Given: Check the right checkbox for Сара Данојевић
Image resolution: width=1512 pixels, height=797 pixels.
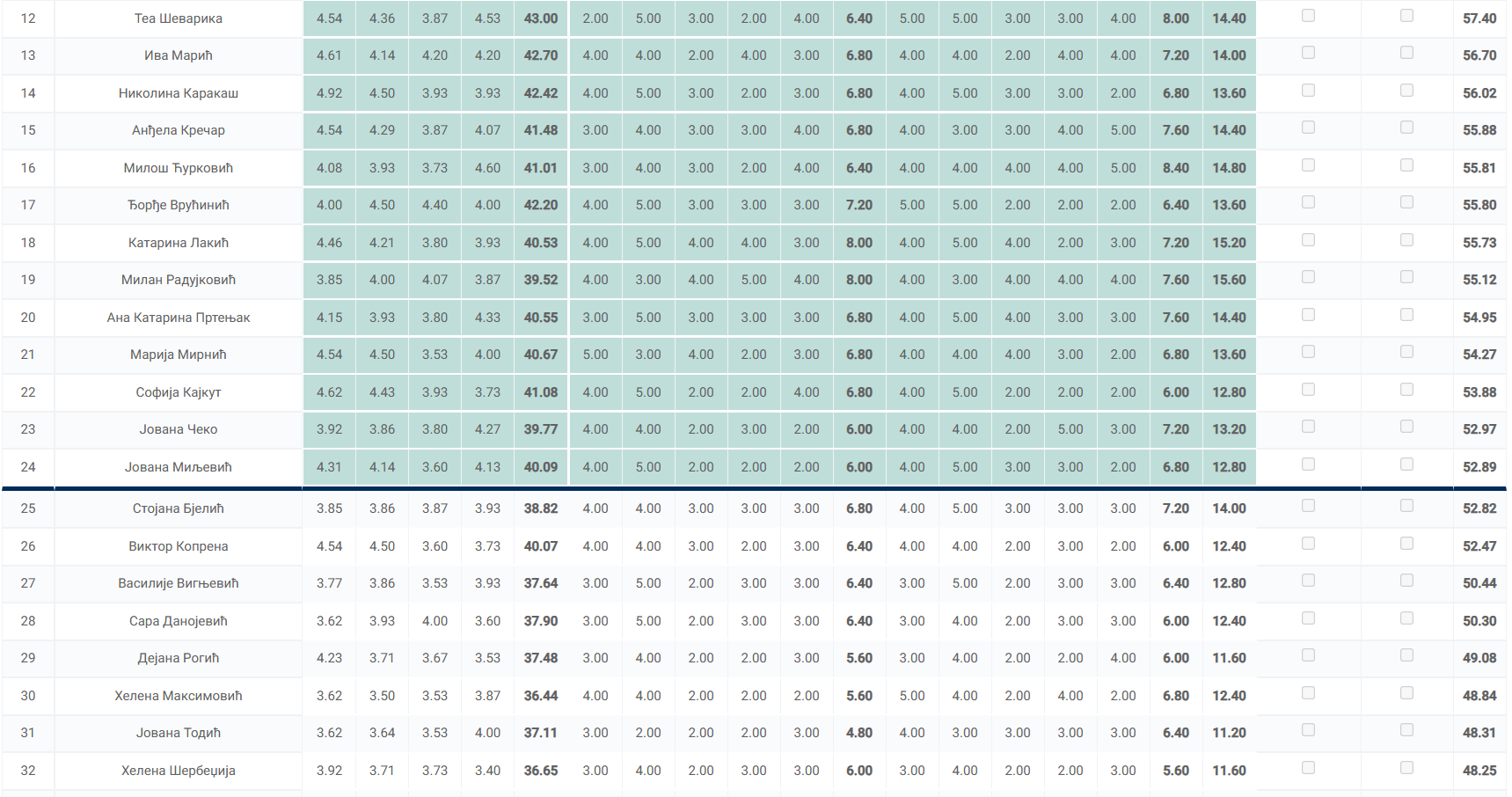Looking at the screenshot, I should [1406, 618].
